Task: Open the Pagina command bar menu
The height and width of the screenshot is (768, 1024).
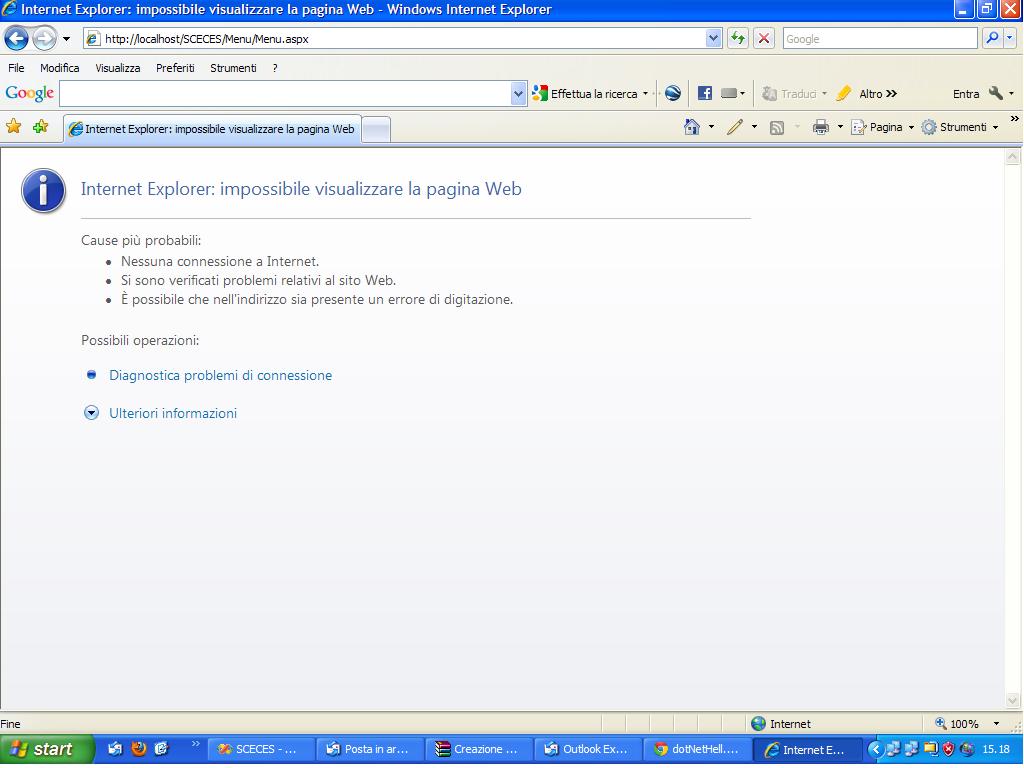Action: [x=882, y=127]
